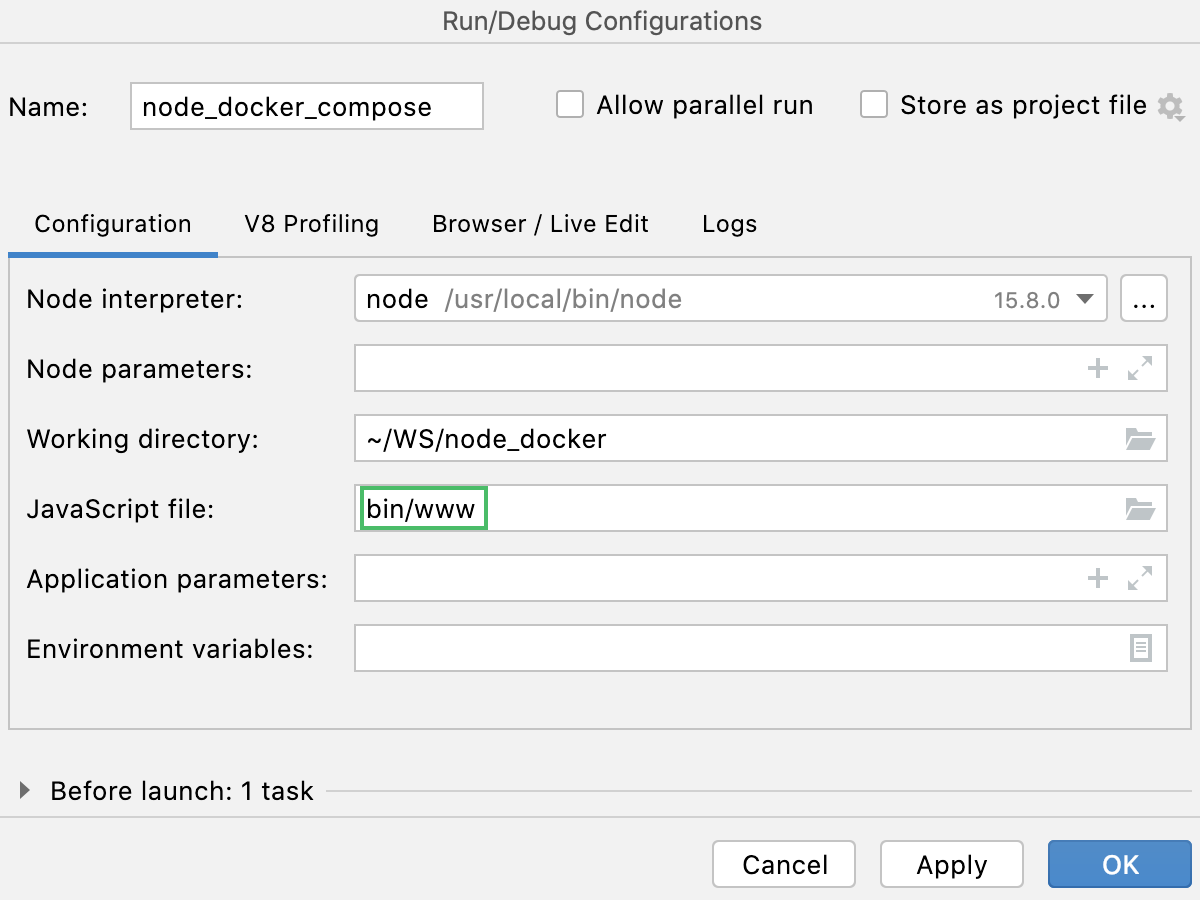Check Store as project file
This screenshot has width=1200, height=900.
[x=874, y=104]
